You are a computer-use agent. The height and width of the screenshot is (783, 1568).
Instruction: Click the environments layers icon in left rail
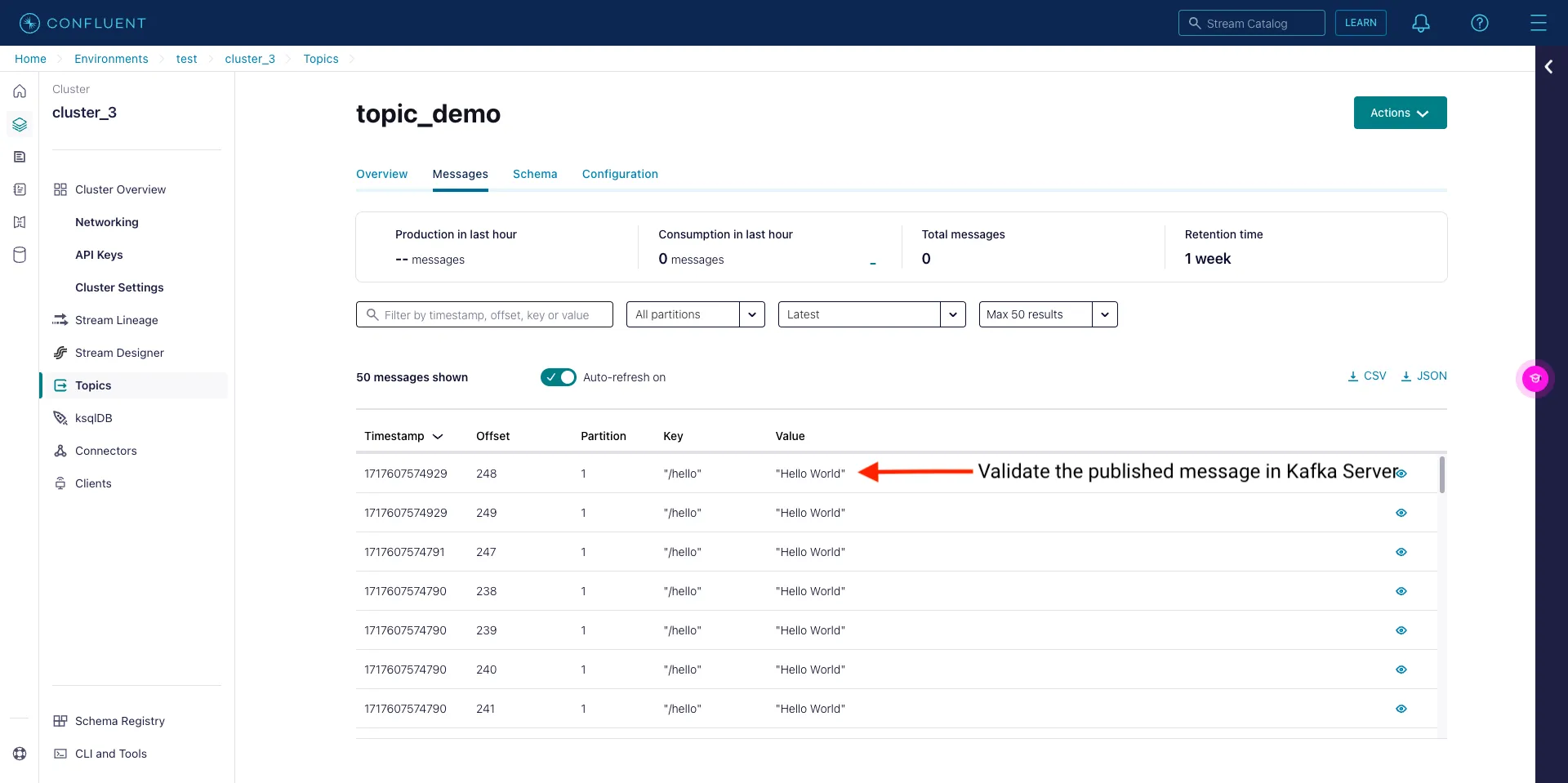20,124
